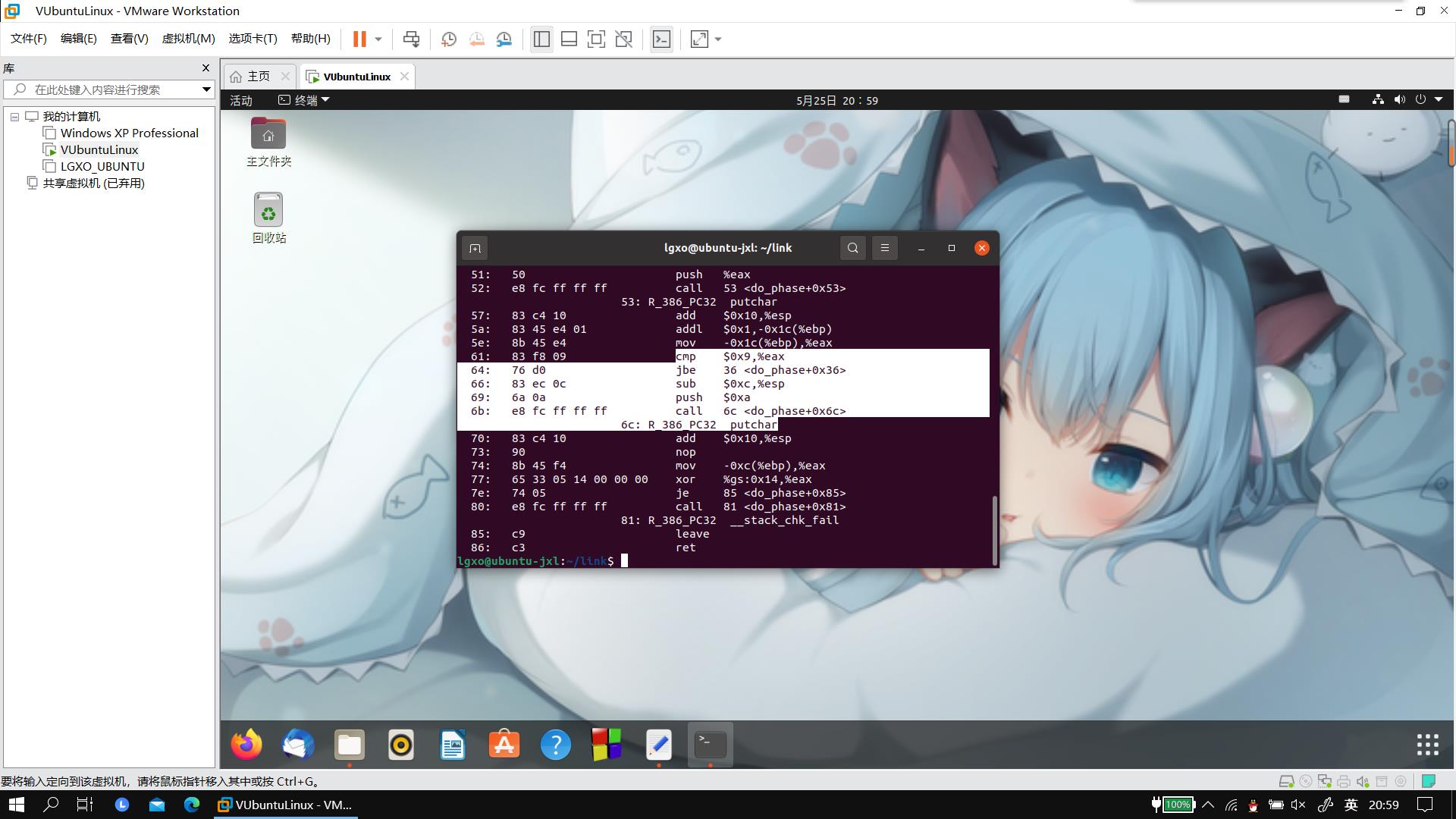Expand the library search dropdown arrow
This screenshot has width=1456, height=819.
point(206,89)
